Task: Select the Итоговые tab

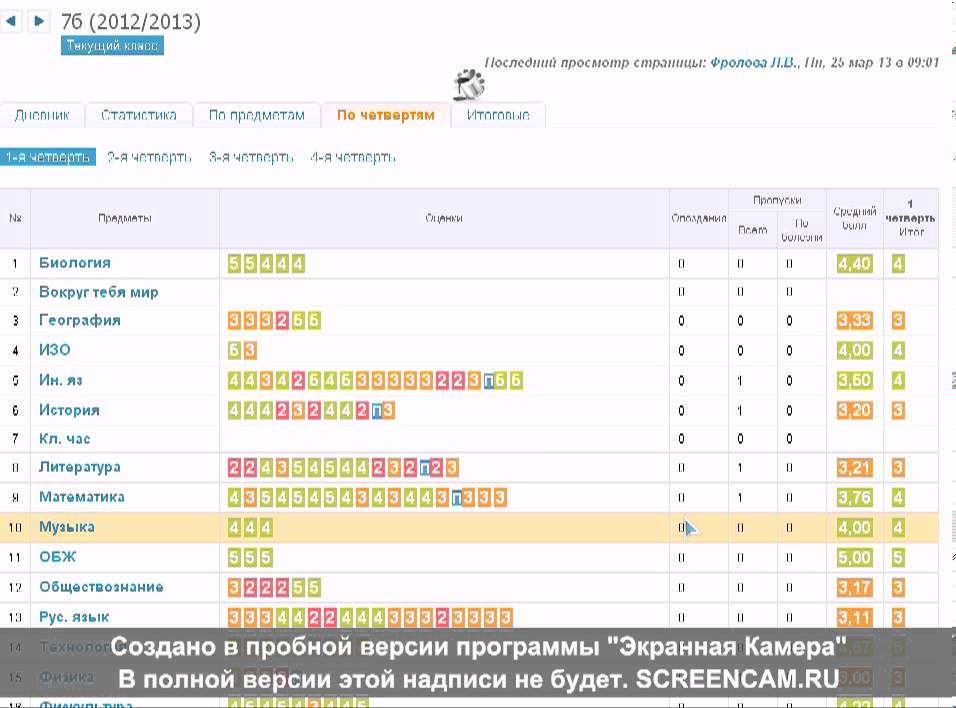Action: pyautogui.click(x=497, y=115)
